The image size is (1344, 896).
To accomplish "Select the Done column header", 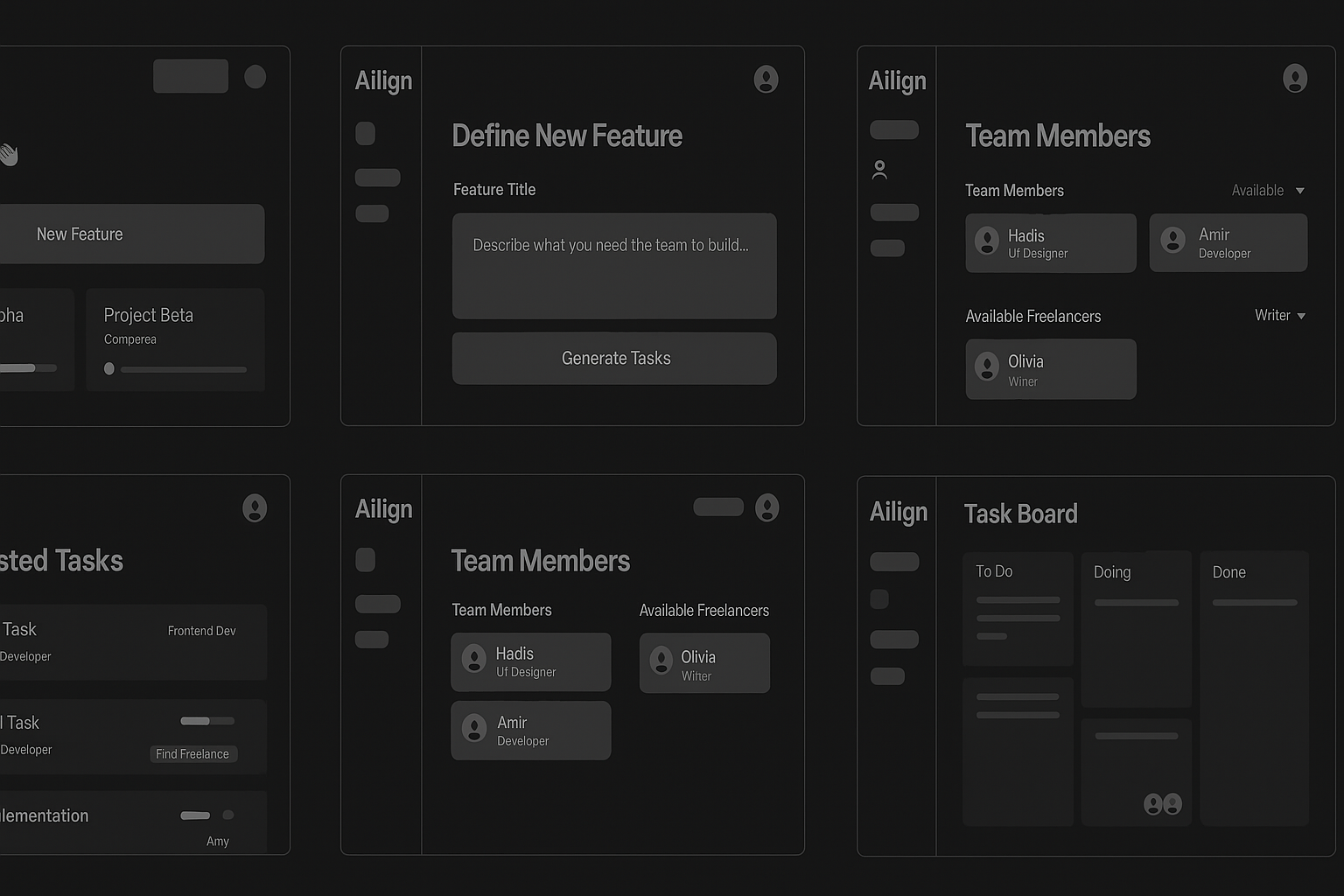I will (1228, 572).
